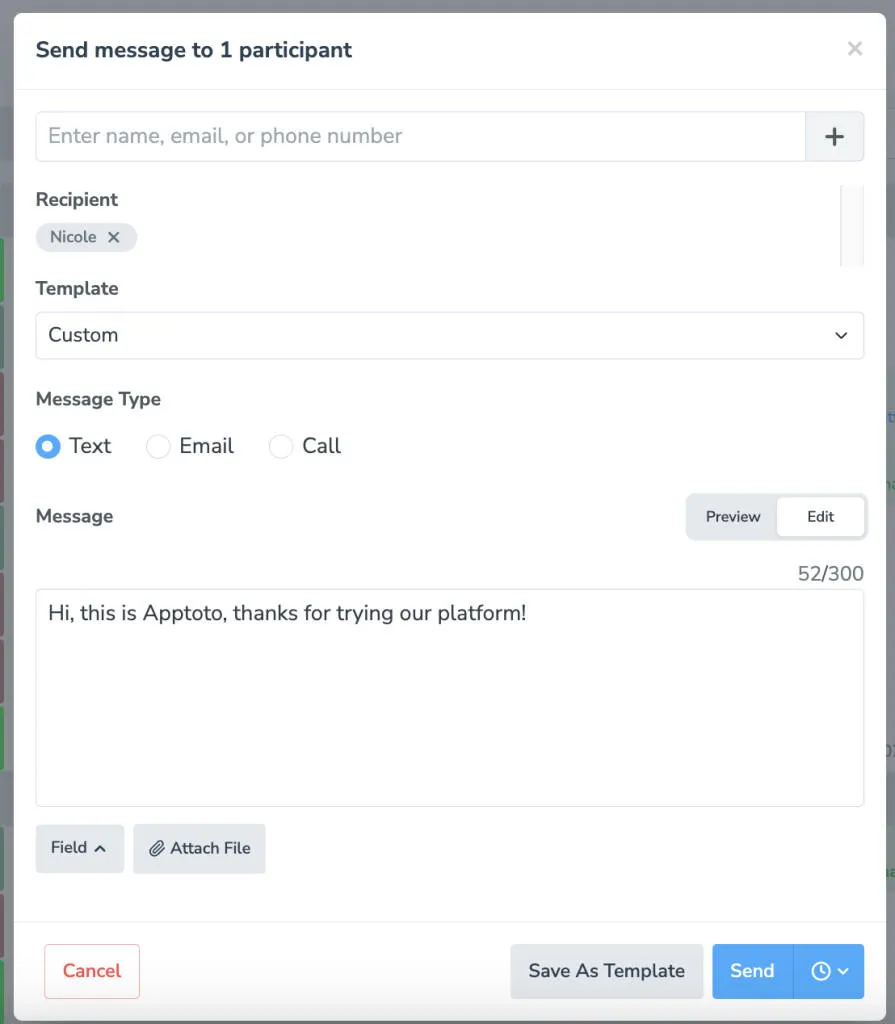Click Save As Template
This screenshot has width=895, height=1024.
tap(606, 971)
